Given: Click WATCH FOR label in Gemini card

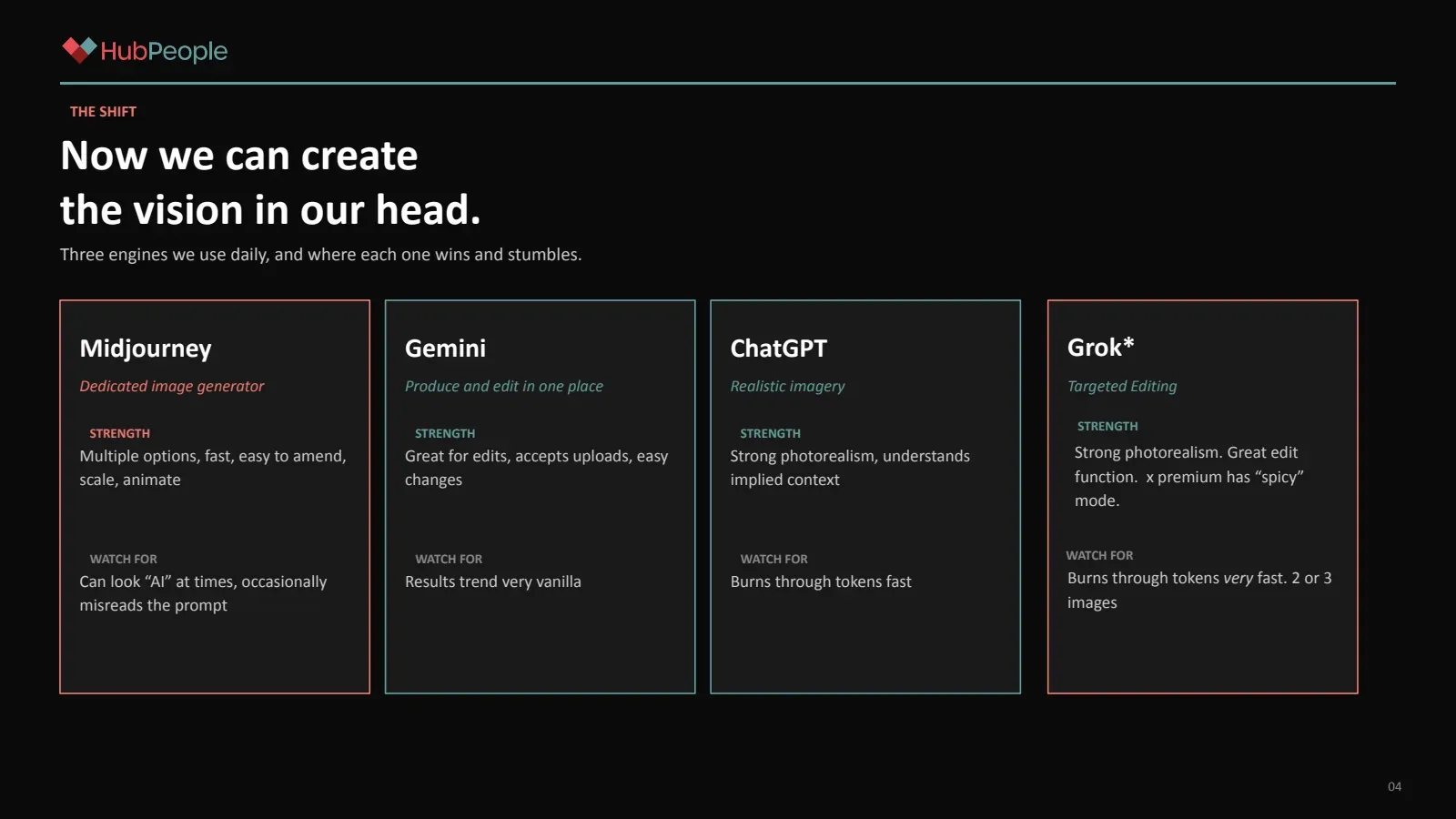Looking at the screenshot, I should pos(449,560).
